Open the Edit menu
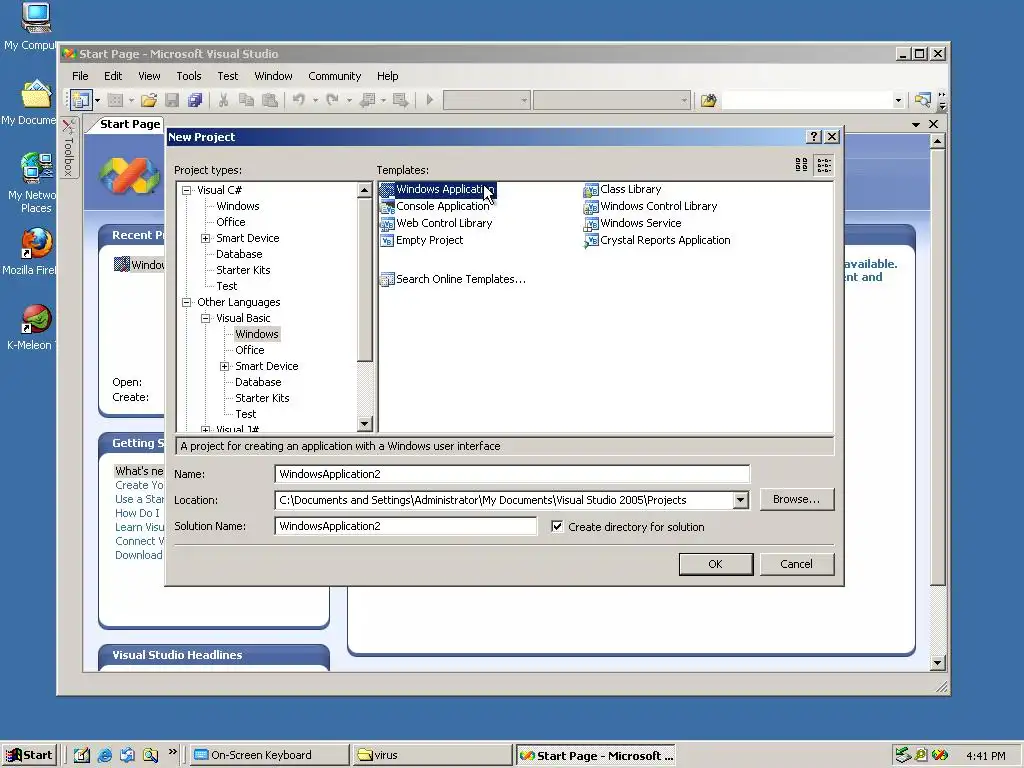This screenshot has width=1024, height=768. point(113,76)
